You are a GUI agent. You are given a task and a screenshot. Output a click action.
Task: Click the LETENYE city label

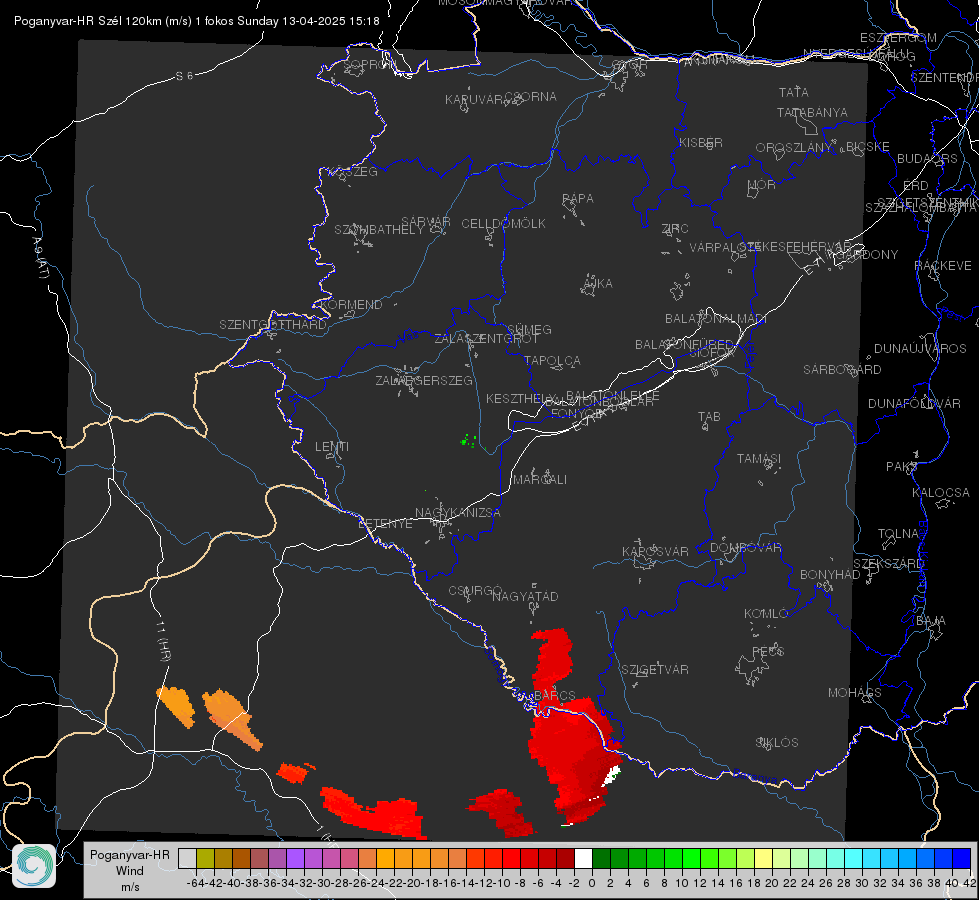(x=385, y=524)
